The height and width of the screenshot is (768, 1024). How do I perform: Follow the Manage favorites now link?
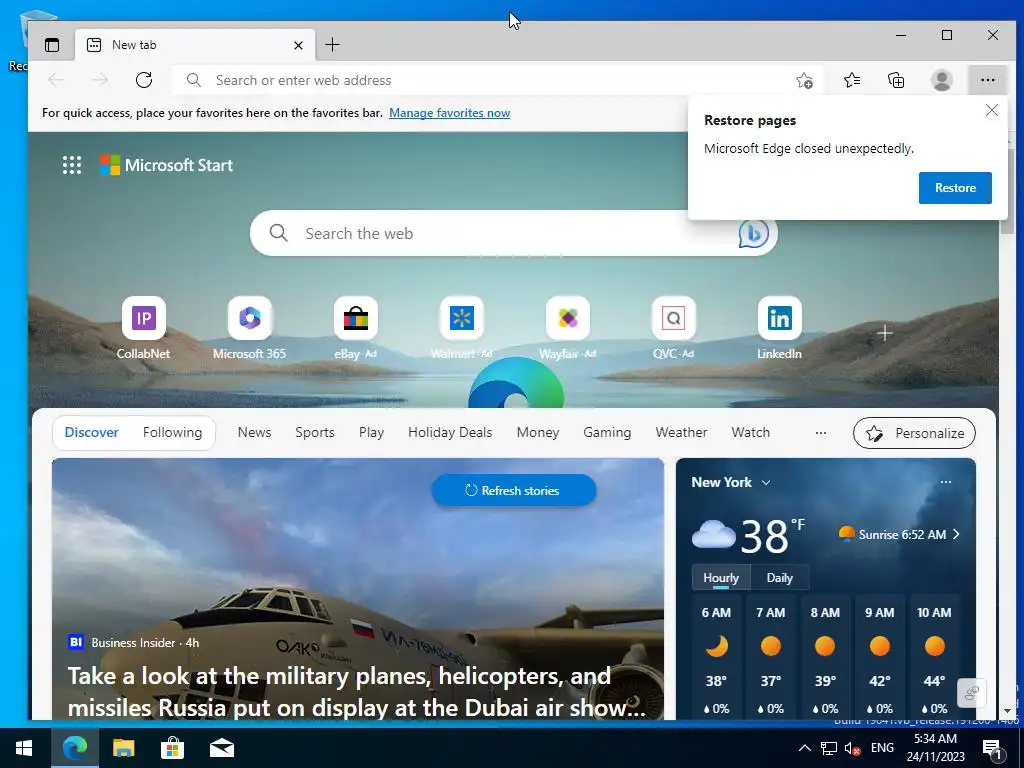(449, 113)
